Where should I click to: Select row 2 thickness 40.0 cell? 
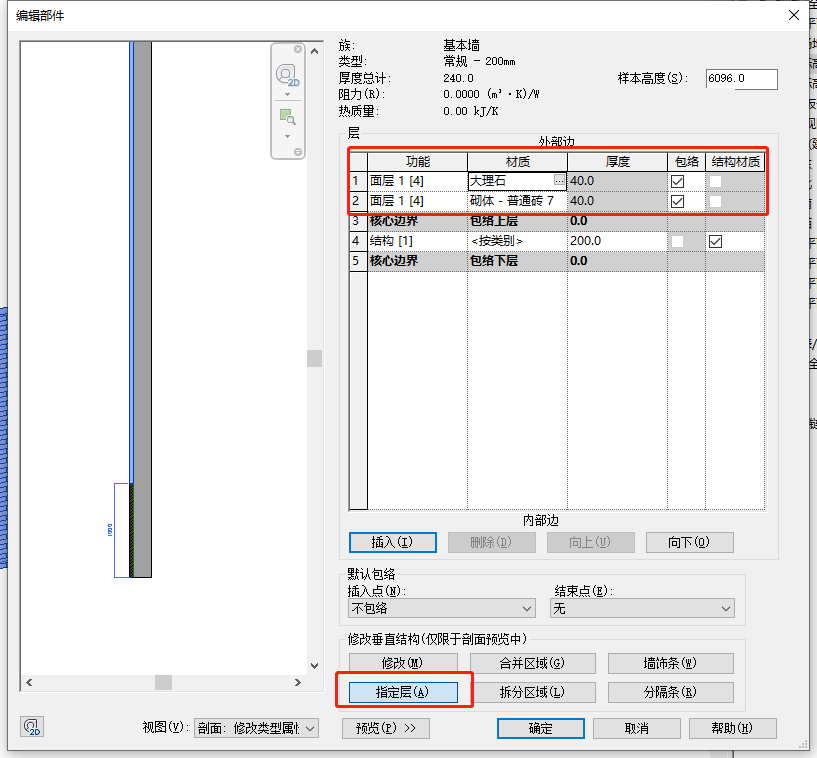[x=617, y=201]
